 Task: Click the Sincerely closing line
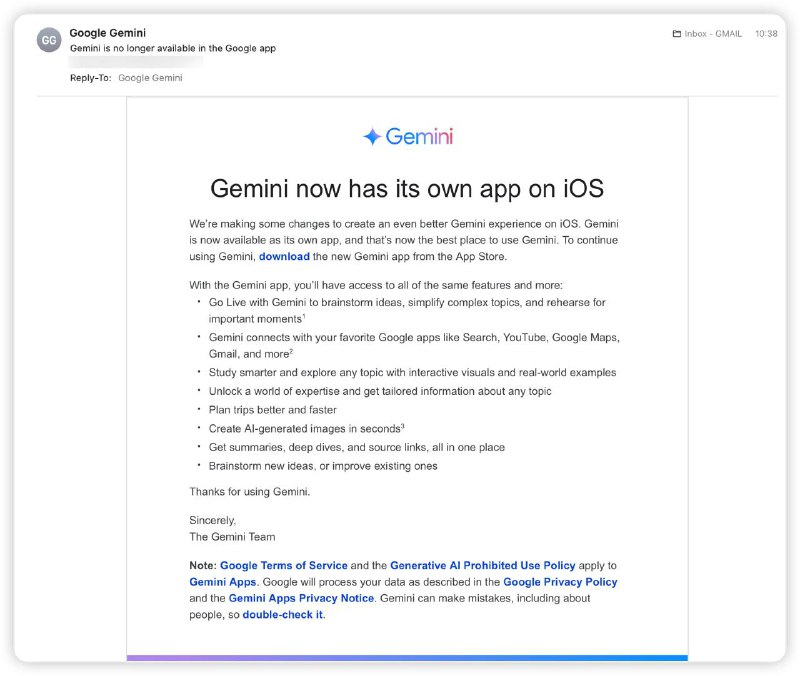[x=212, y=520]
